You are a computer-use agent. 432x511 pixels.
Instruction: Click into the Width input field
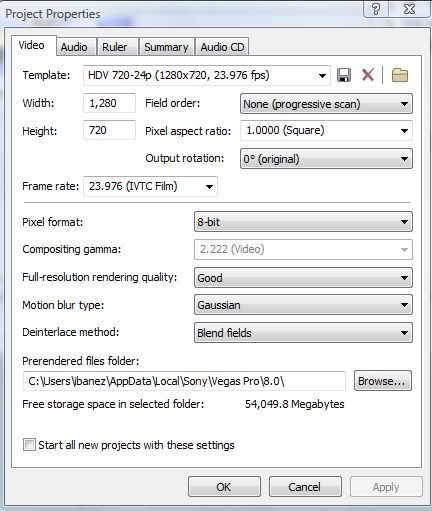point(109,103)
